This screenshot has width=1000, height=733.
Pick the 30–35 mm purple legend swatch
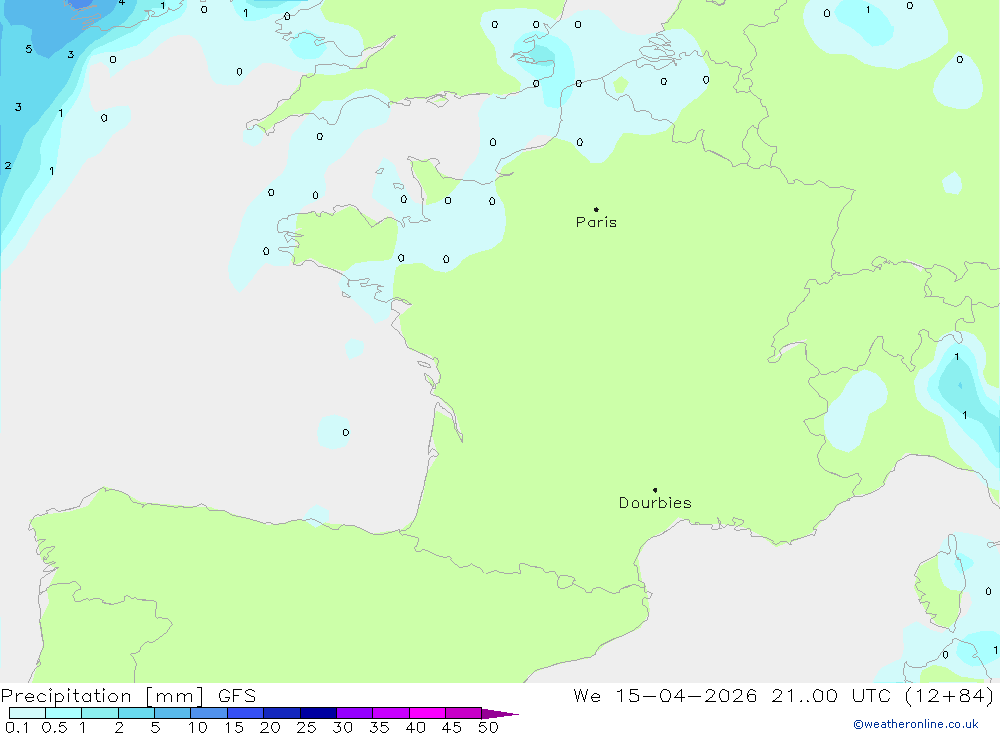pyautogui.click(x=355, y=713)
